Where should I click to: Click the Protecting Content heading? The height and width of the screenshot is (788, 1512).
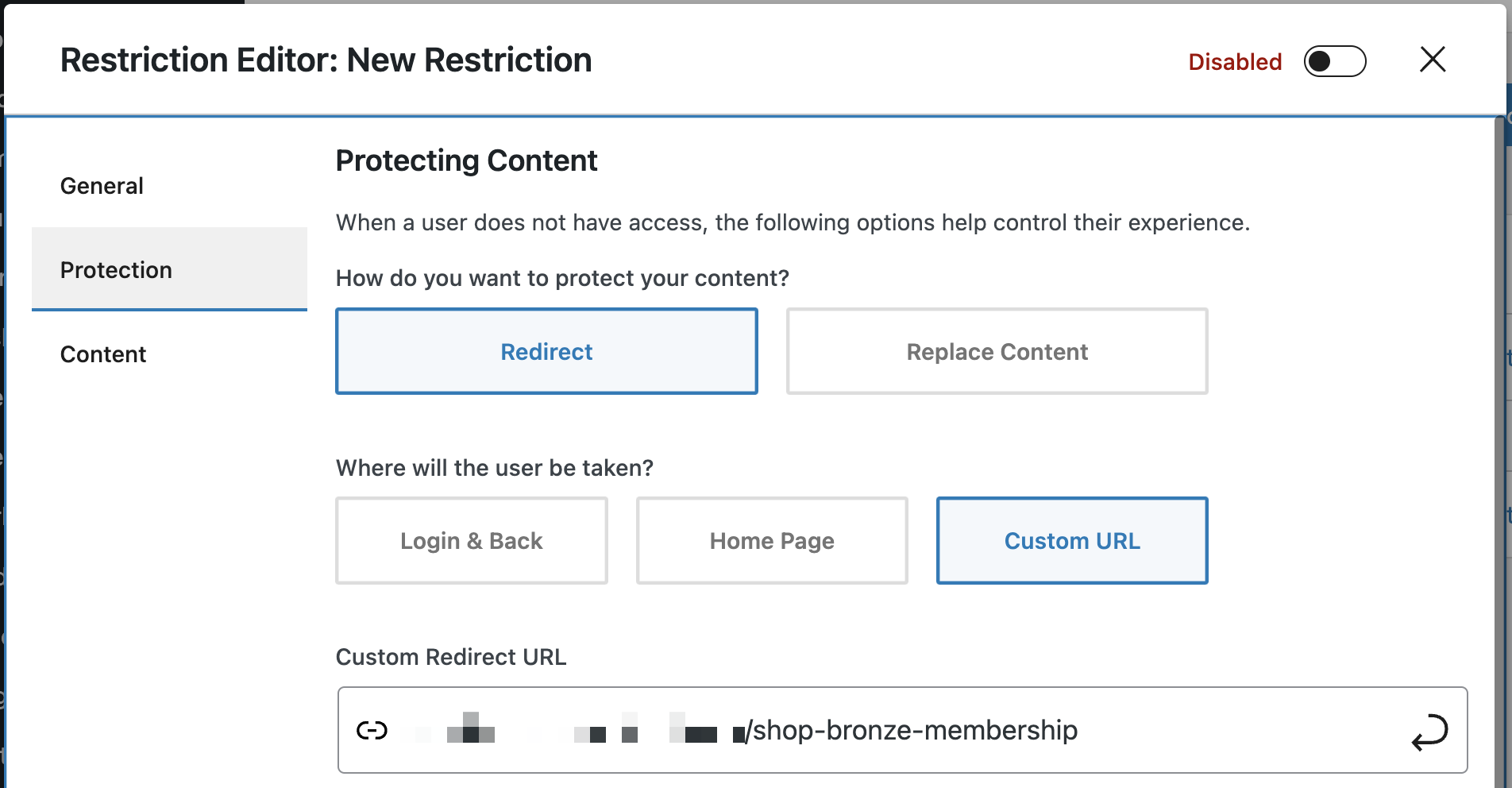[x=466, y=160]
